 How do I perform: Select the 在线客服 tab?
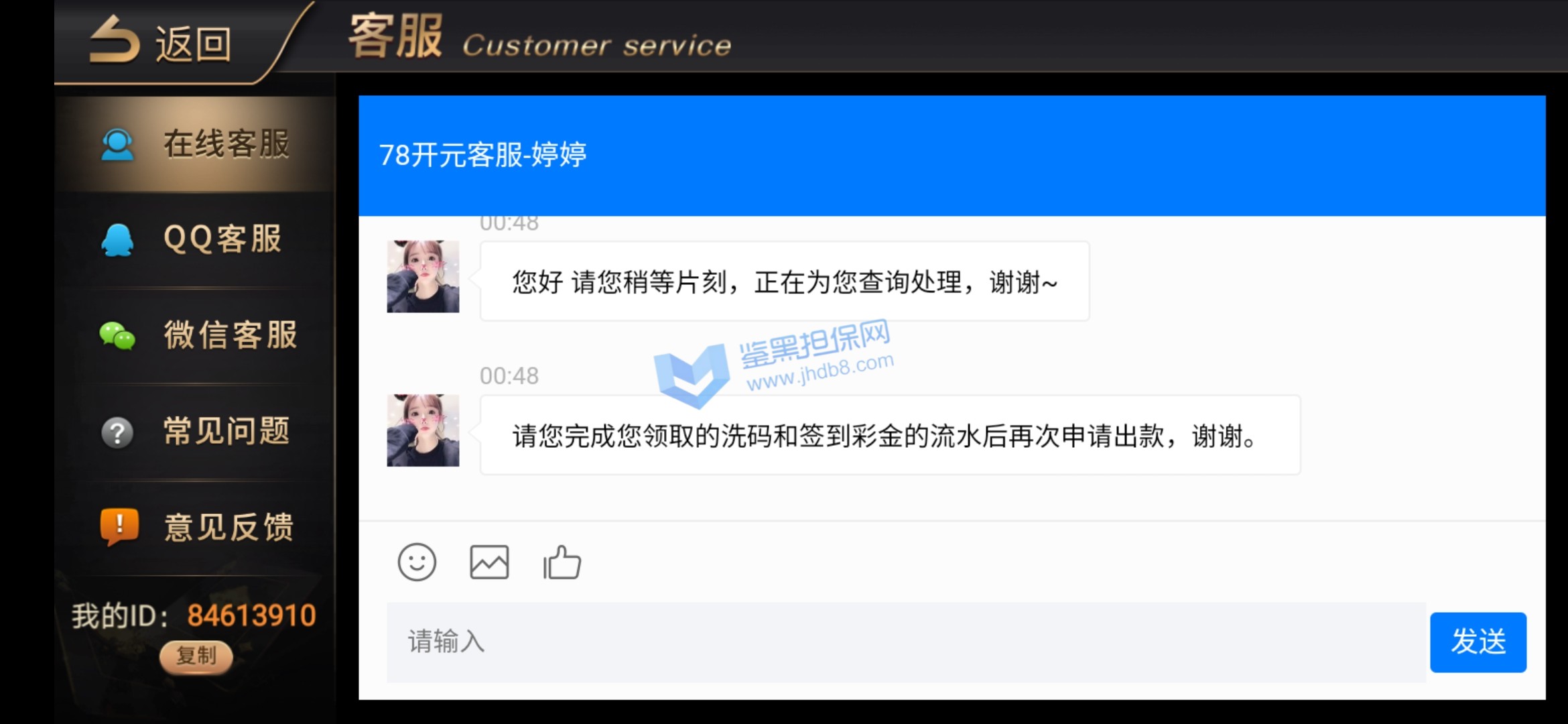point(195,144)
